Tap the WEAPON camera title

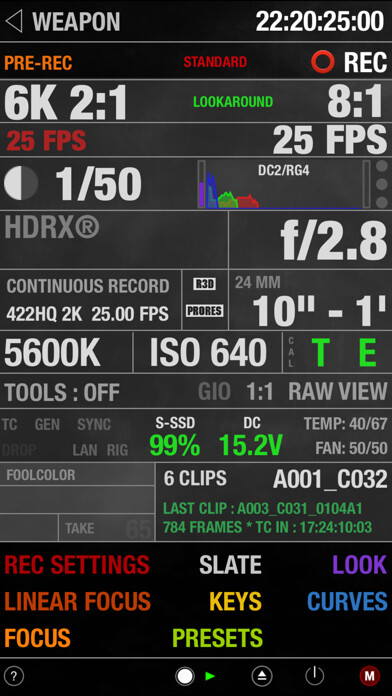tap(76, 21)
